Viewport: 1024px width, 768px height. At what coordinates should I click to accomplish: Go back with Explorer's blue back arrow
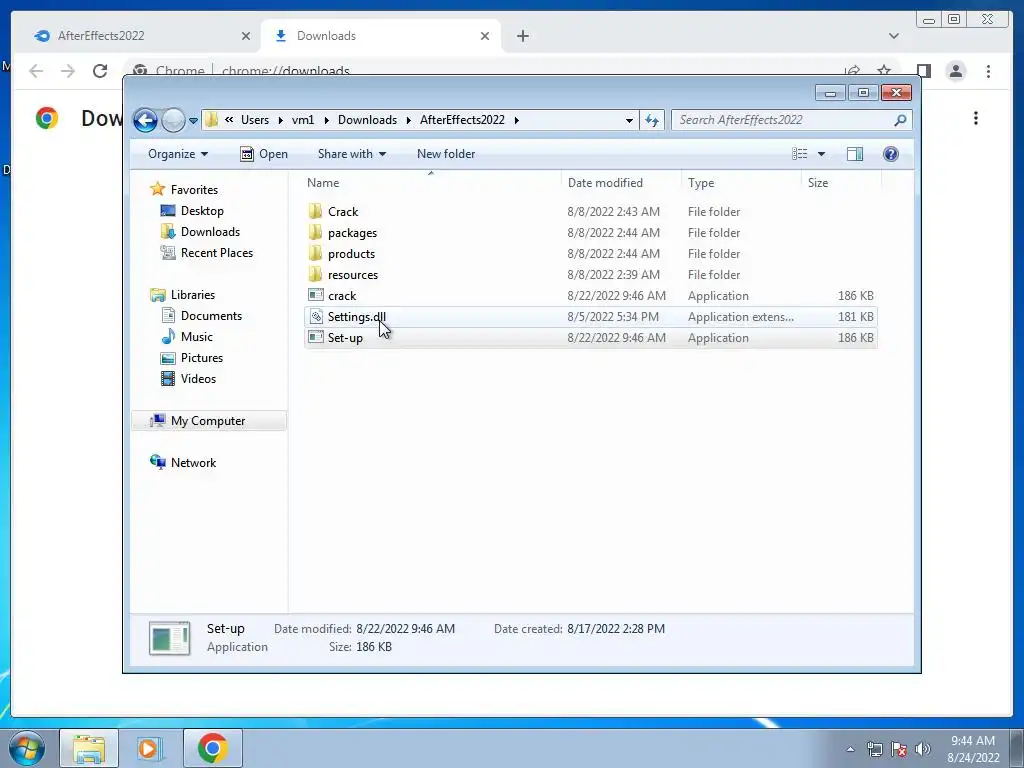145,120
